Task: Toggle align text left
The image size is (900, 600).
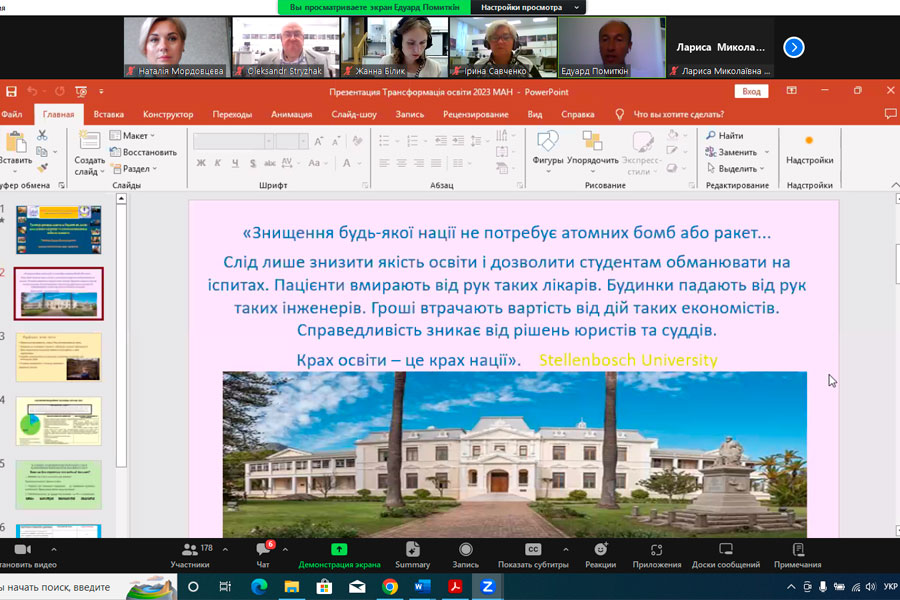Action: (384, 163)
